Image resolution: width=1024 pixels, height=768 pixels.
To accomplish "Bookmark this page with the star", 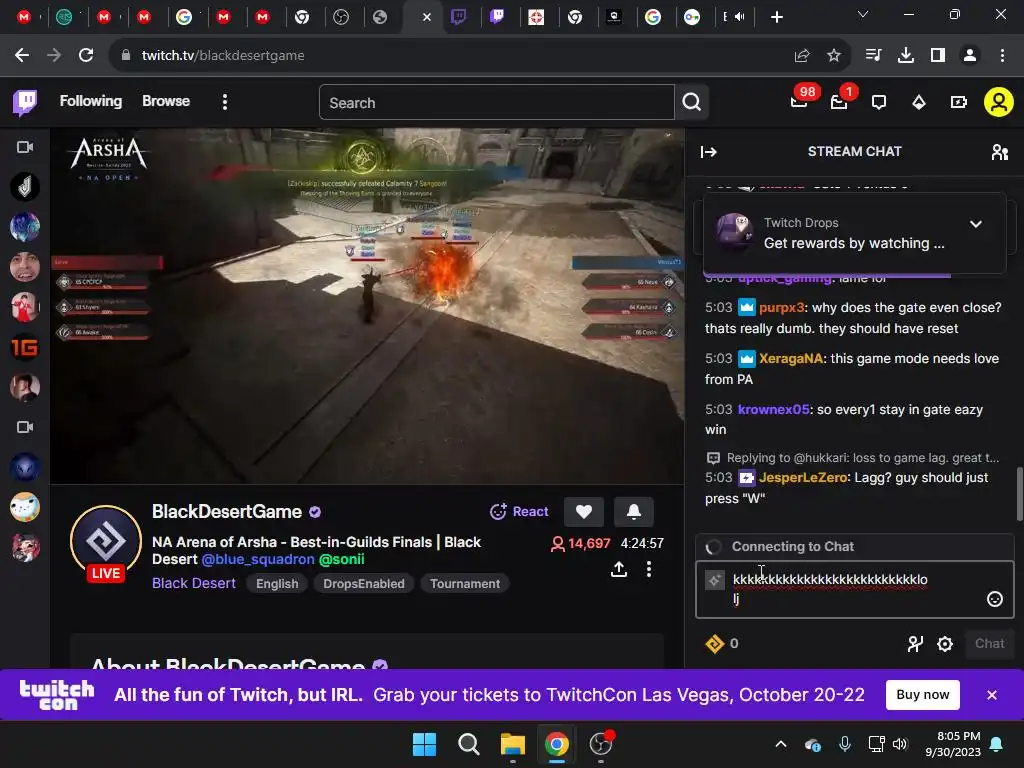I will tap(834, 56).
